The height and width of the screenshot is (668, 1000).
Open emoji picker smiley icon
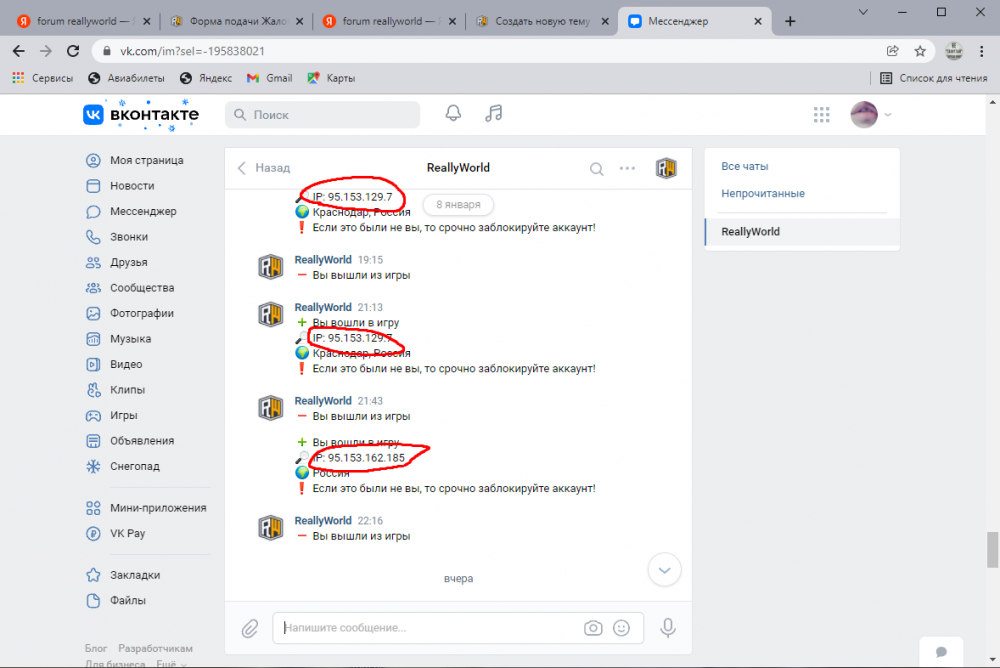tap(621, 628)
